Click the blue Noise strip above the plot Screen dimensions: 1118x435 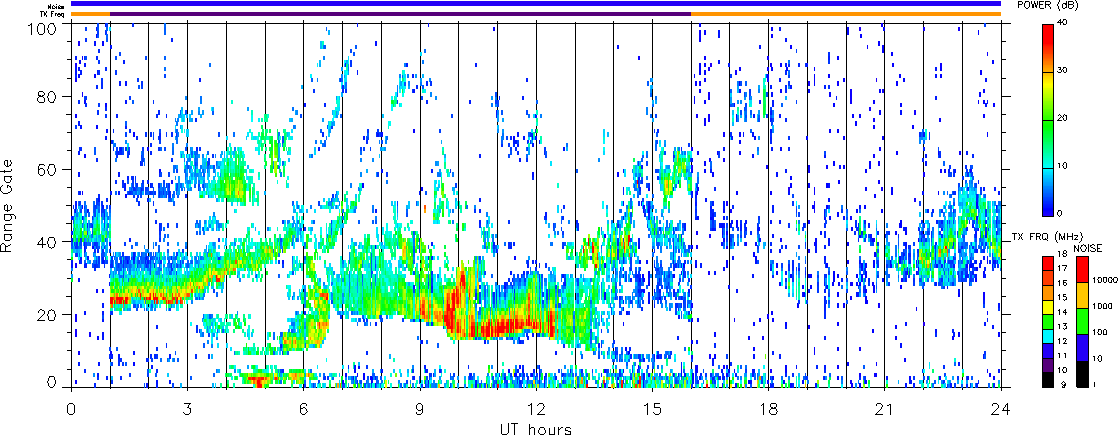[x=536, y=4]
